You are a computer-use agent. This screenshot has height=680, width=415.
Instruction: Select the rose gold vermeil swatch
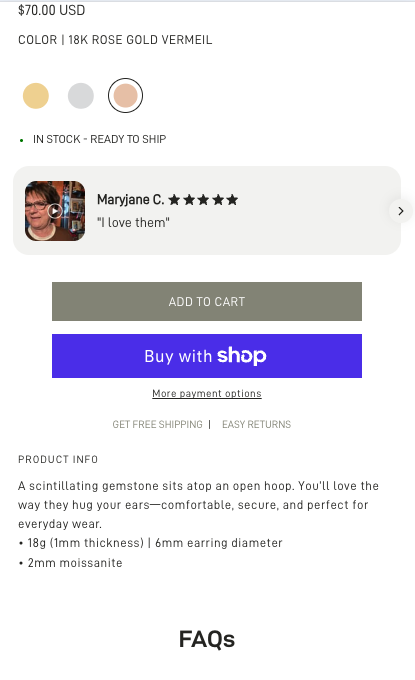point(125,95)
